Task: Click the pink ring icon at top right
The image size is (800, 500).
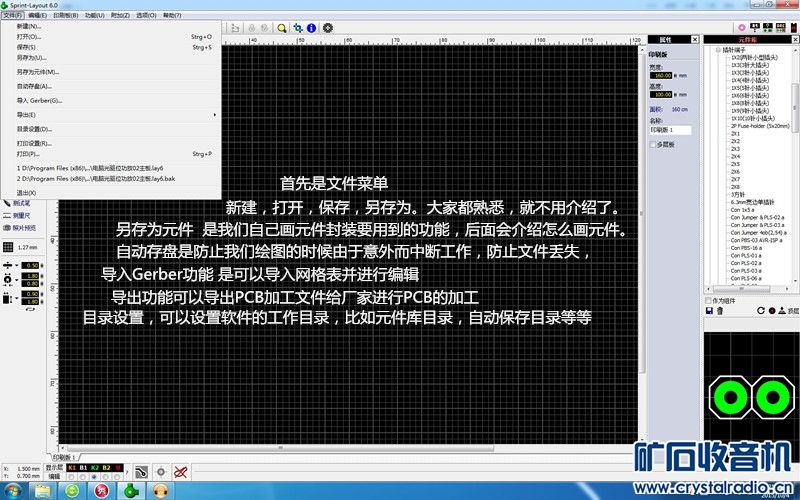Action: [x=742, y=28]
